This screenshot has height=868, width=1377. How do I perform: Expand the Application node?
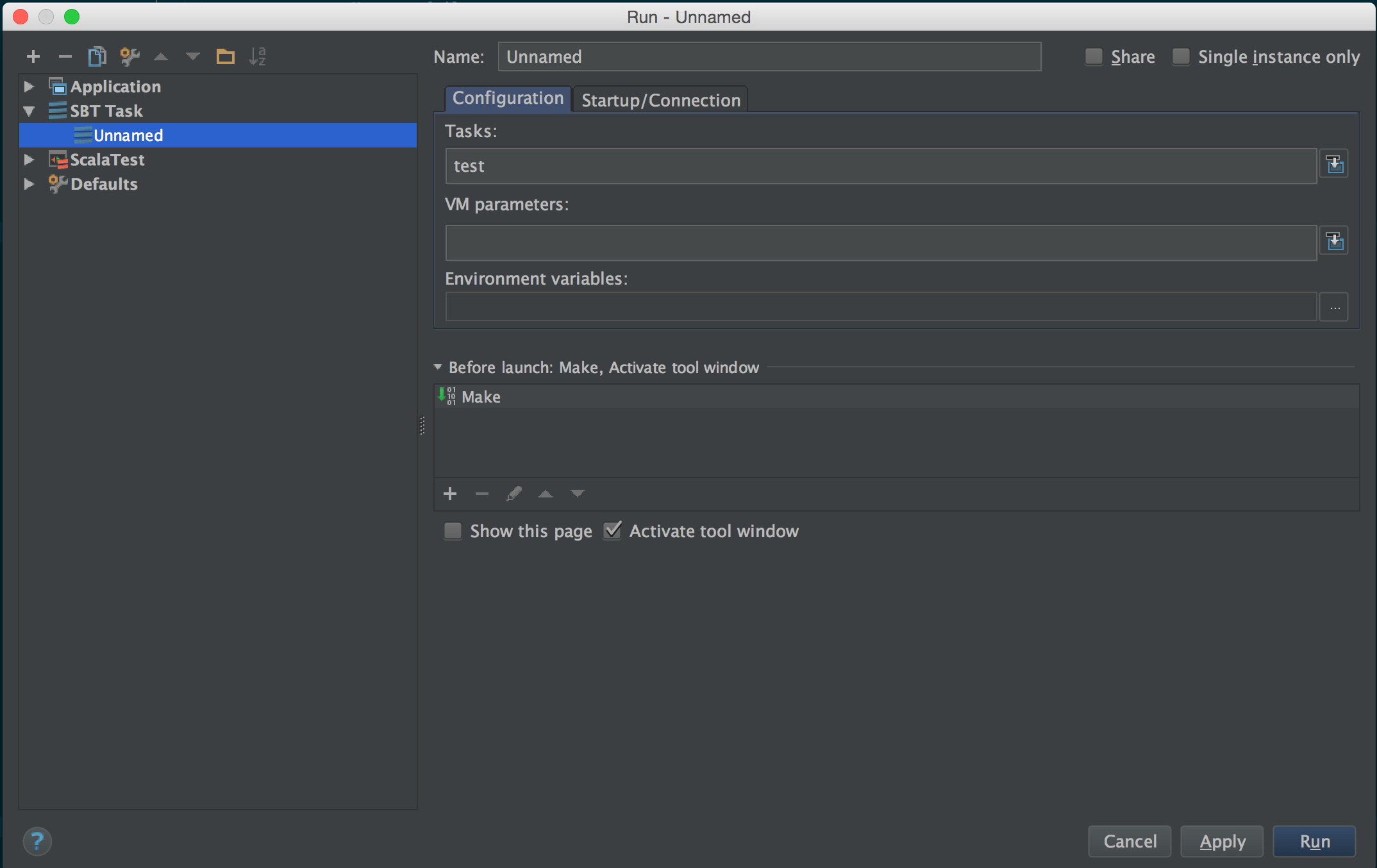(29, 86)
